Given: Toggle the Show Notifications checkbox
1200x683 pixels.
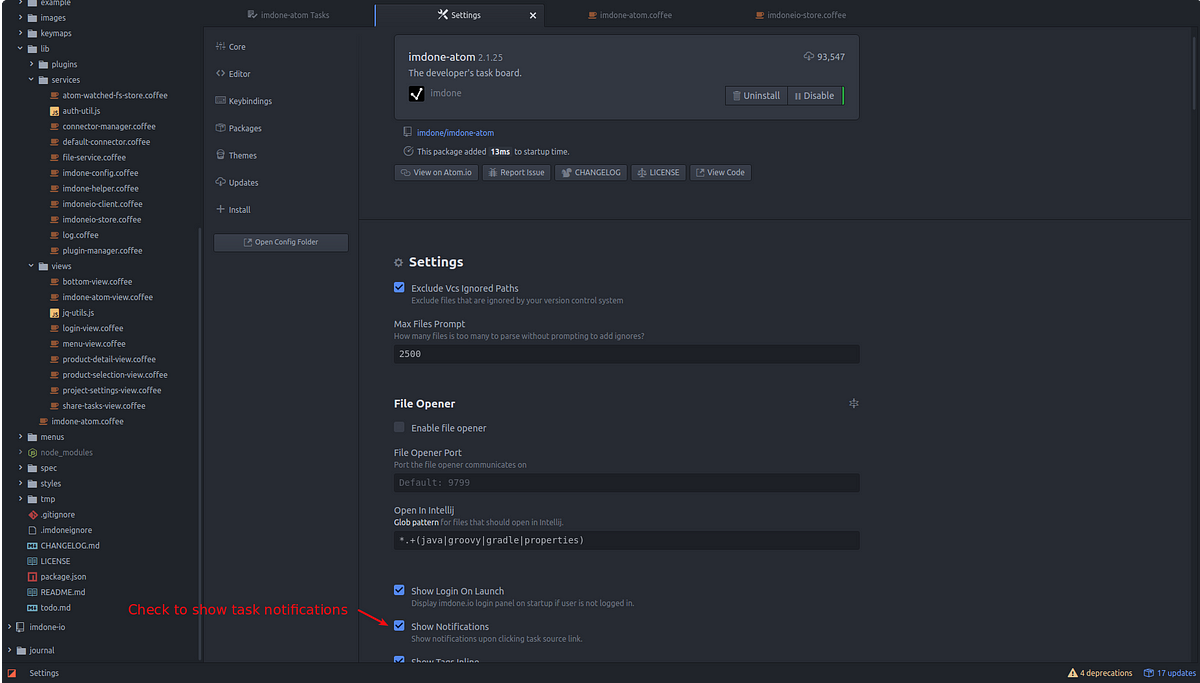Looking at the screenshot, I should point(400,626).
